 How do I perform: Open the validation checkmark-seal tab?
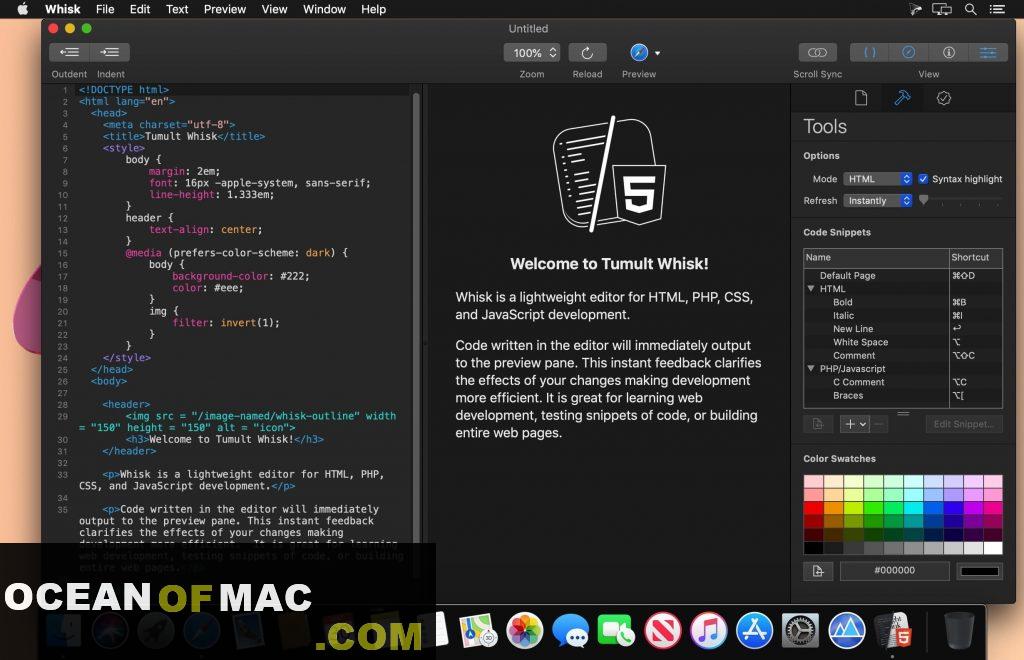(x=944, y=98)
